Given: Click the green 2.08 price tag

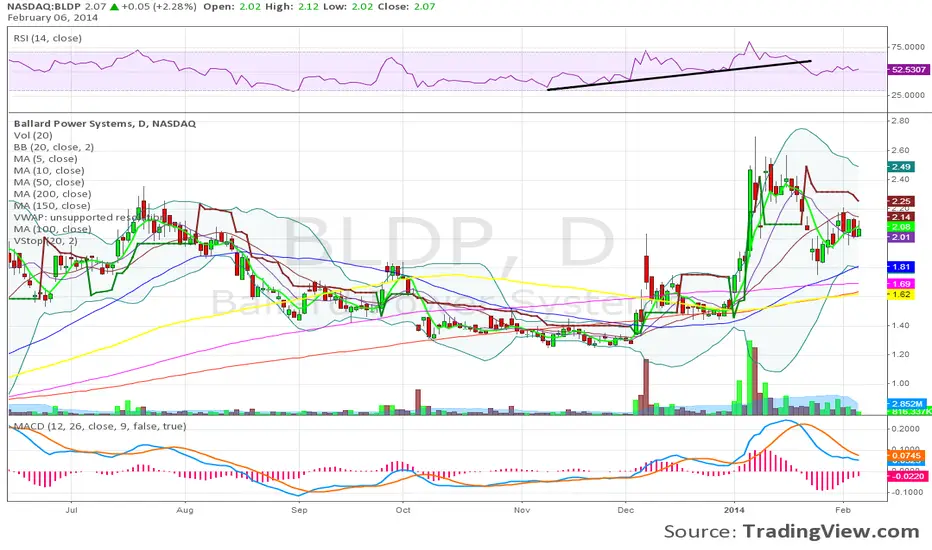Looking at the screenshot, I should [901, 227].
